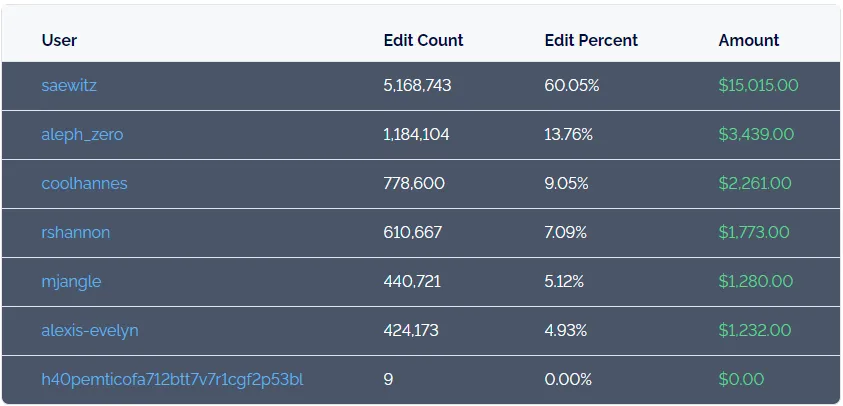
Task: Click the Edit Count column header
Action: coord(423,40)
